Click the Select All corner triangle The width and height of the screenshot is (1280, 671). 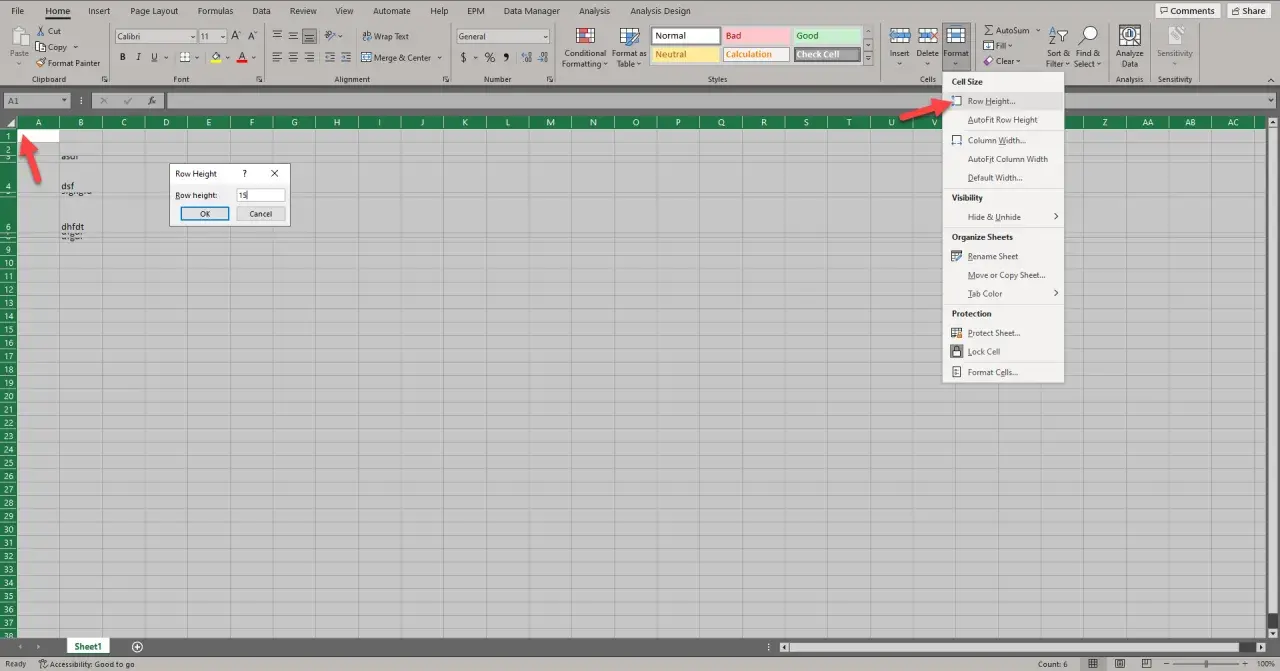[x=9, y=122]
